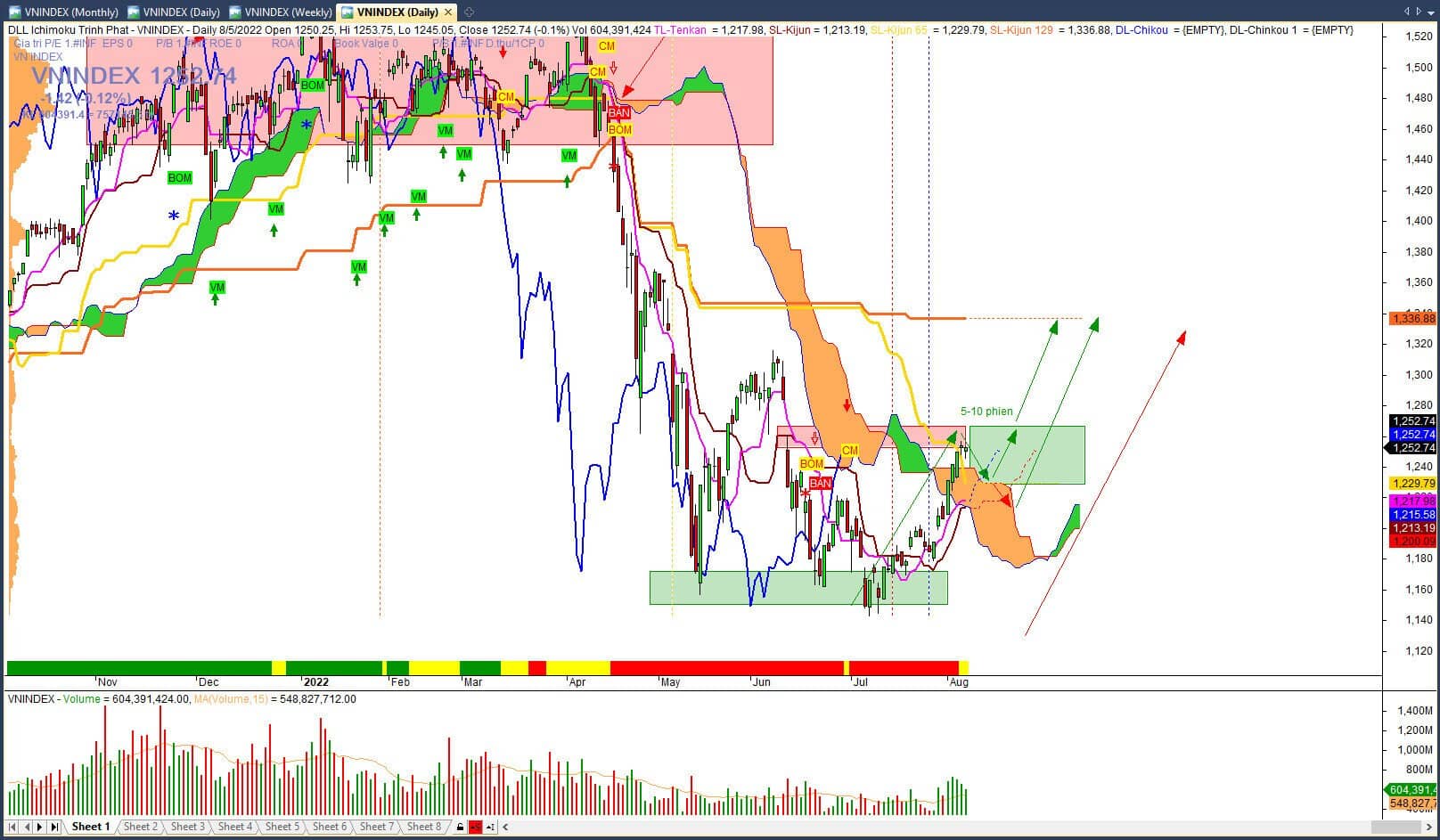Click the 2022 label on time axis
This screenshot has width=1440, height=840.
pos(315,682)
